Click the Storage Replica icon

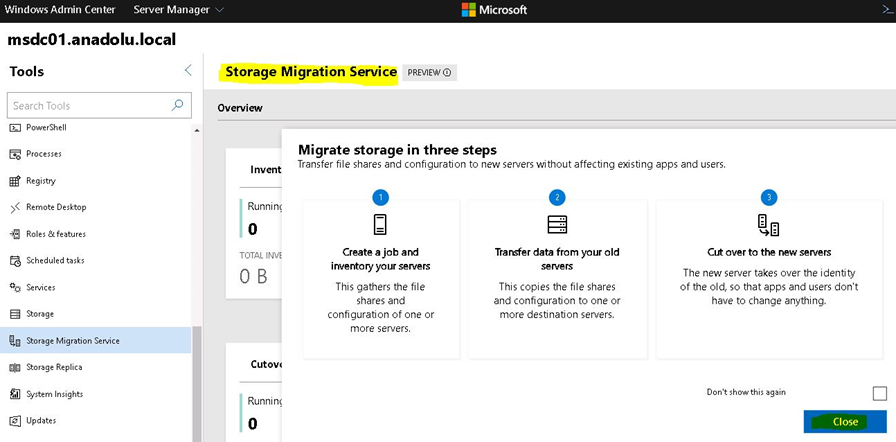click(15, 367)
